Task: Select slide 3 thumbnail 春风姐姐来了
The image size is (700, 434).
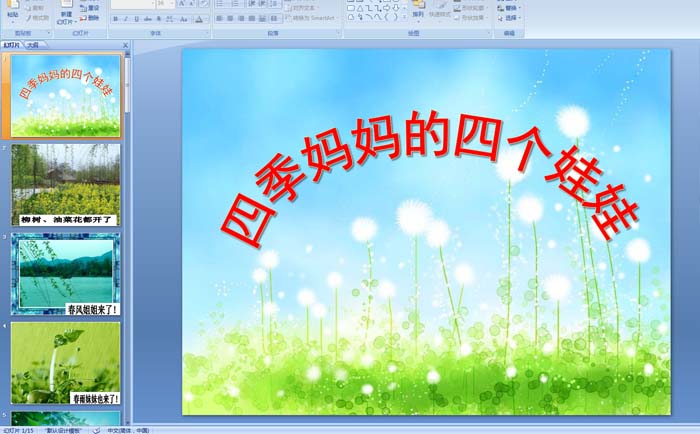Action: point(66,274)
